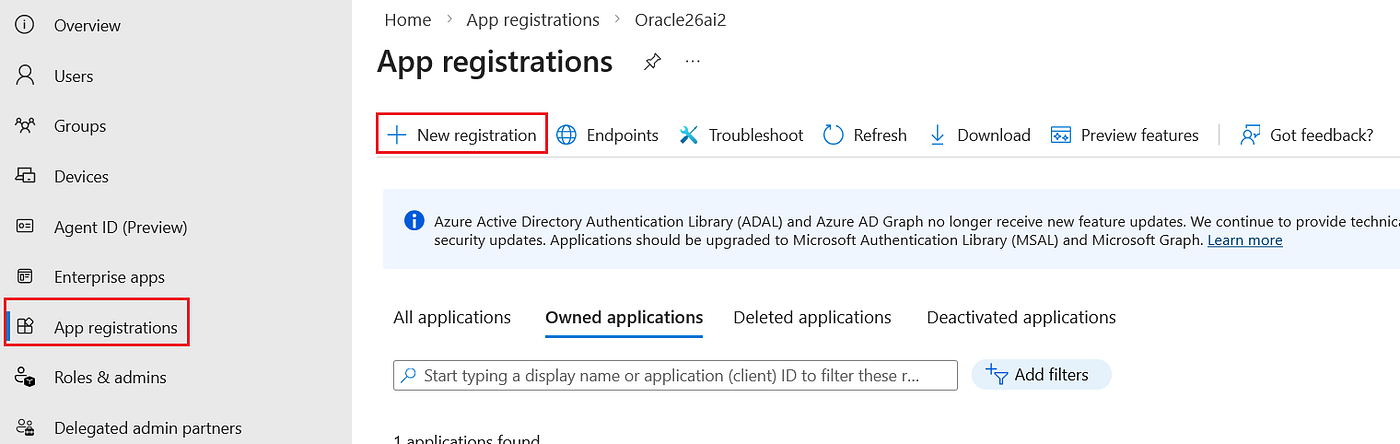The width and height of the screenshot is (1400, 444).
Task: Click the search magnifier icon
Action: (x=408, y=375)
